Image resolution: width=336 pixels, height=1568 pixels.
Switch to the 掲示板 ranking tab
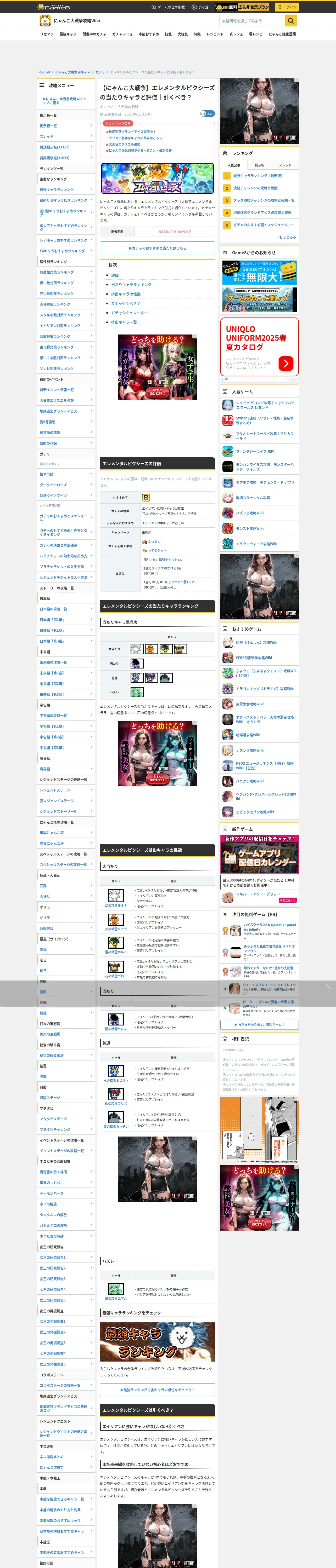260,165
